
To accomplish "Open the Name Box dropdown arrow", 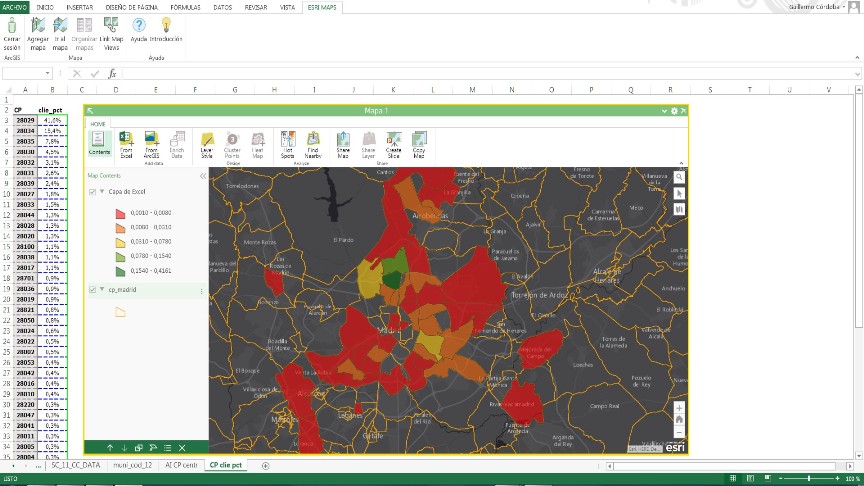I will [47, 73].
